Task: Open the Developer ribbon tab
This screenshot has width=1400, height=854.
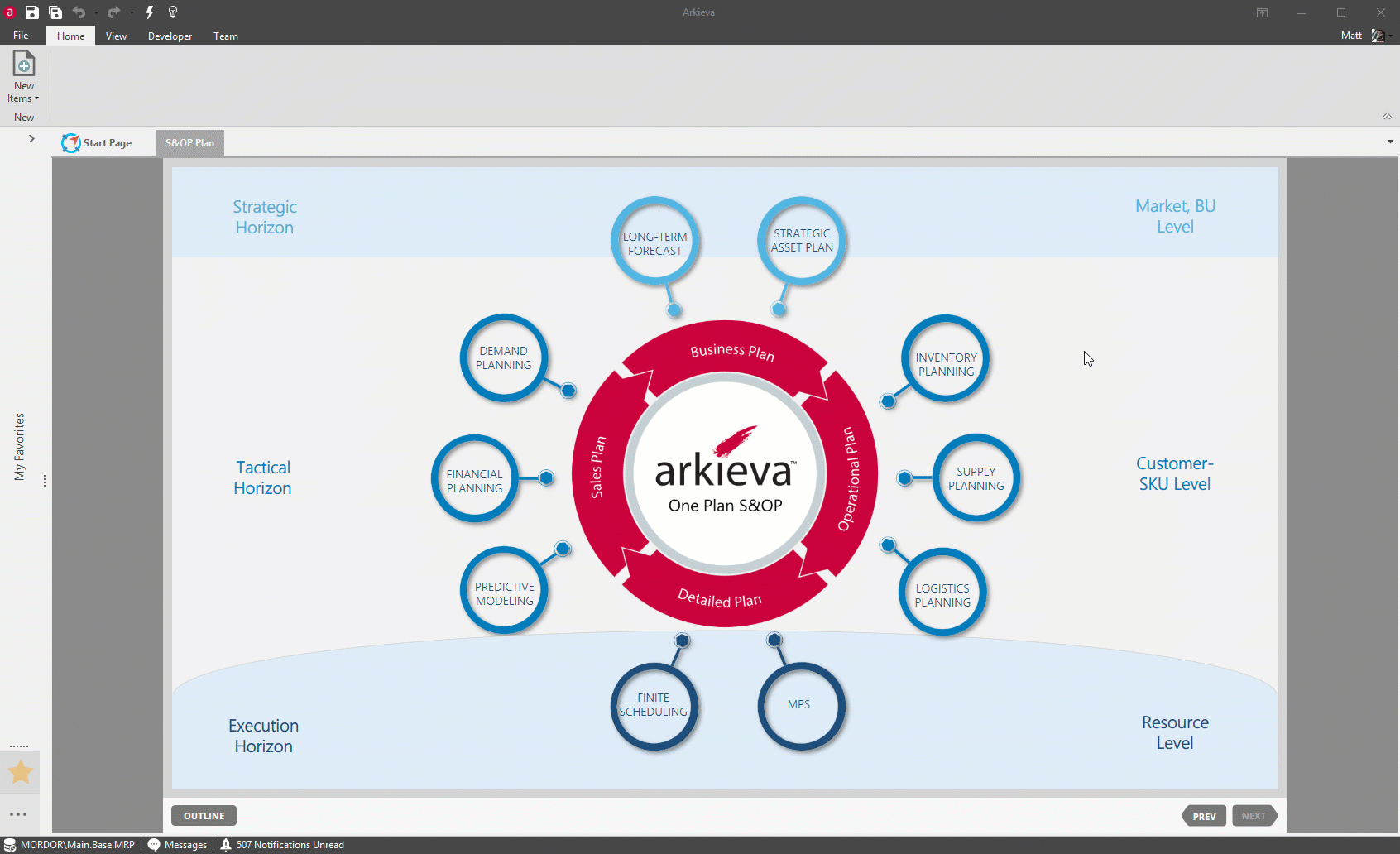Action: [170, 36]
